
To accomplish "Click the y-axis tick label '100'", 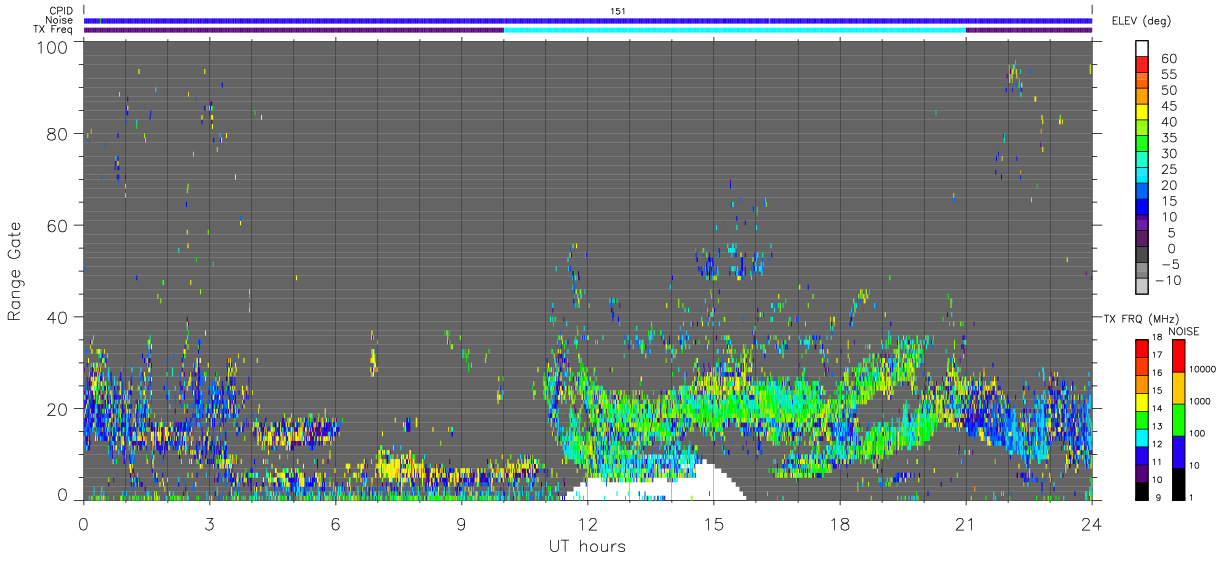I will [x=51, y=47].
